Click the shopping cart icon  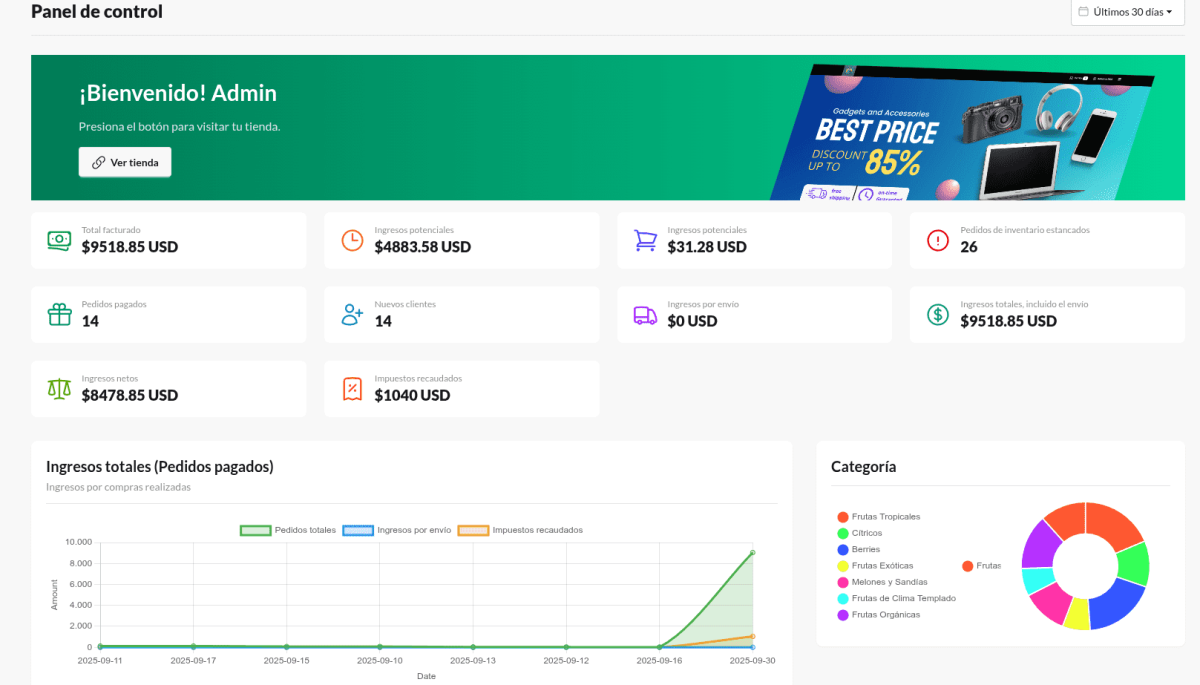(x=645, y=240)
